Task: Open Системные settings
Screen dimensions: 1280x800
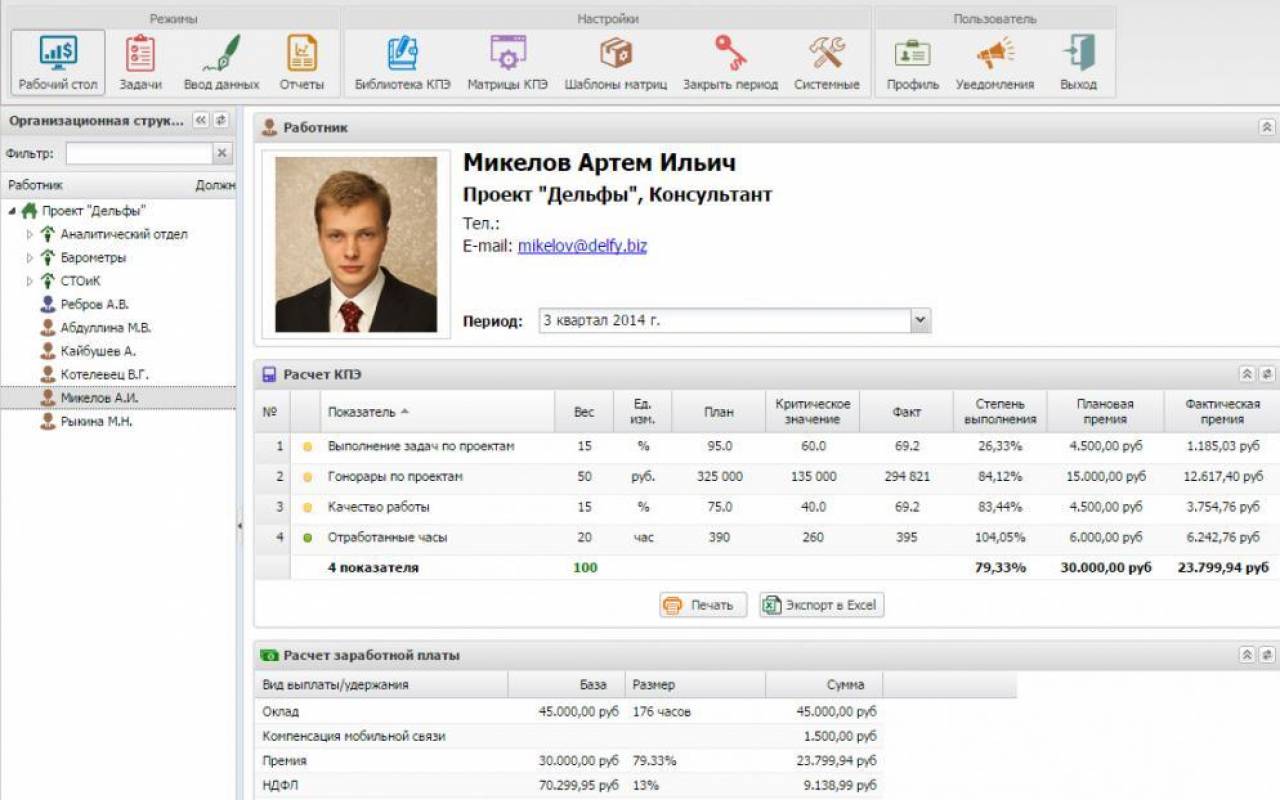Action: pyautogui.click(x=827, y=62)
